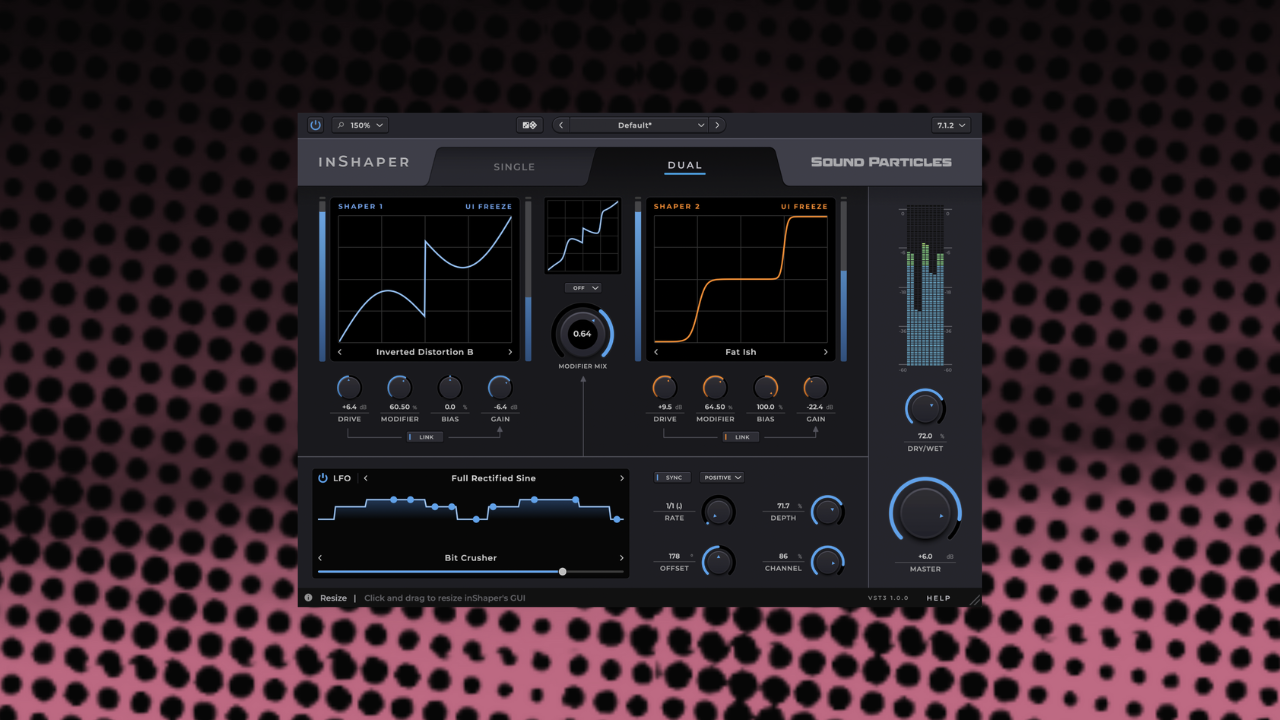Switch to the Single tab
The width and height of the screenshot is (1280, 720).
click(x=514, y=166)
